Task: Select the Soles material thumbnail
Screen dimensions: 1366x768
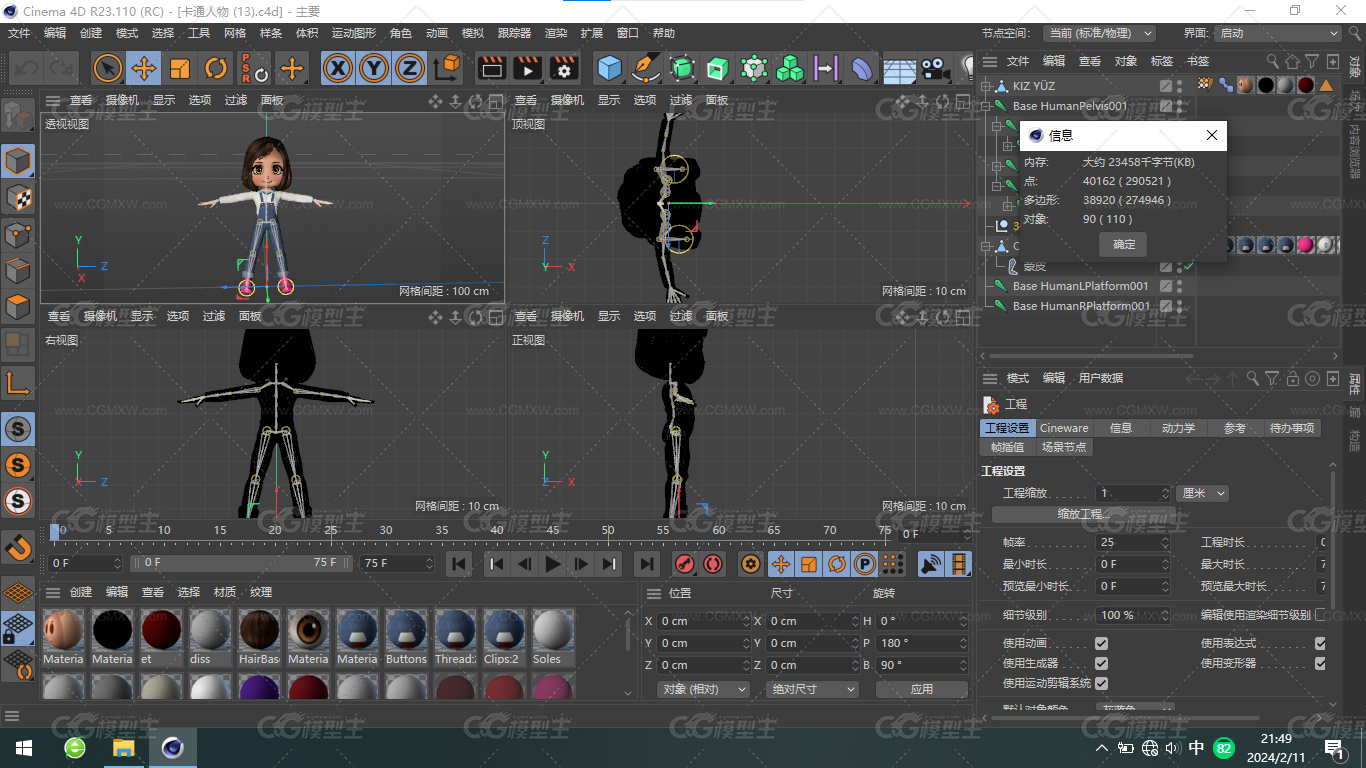Action: 552,638
